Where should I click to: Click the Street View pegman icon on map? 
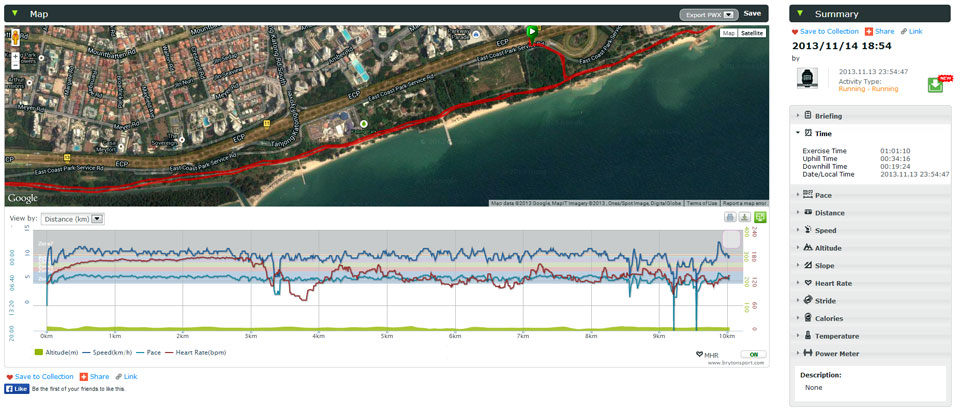[14, 37]
